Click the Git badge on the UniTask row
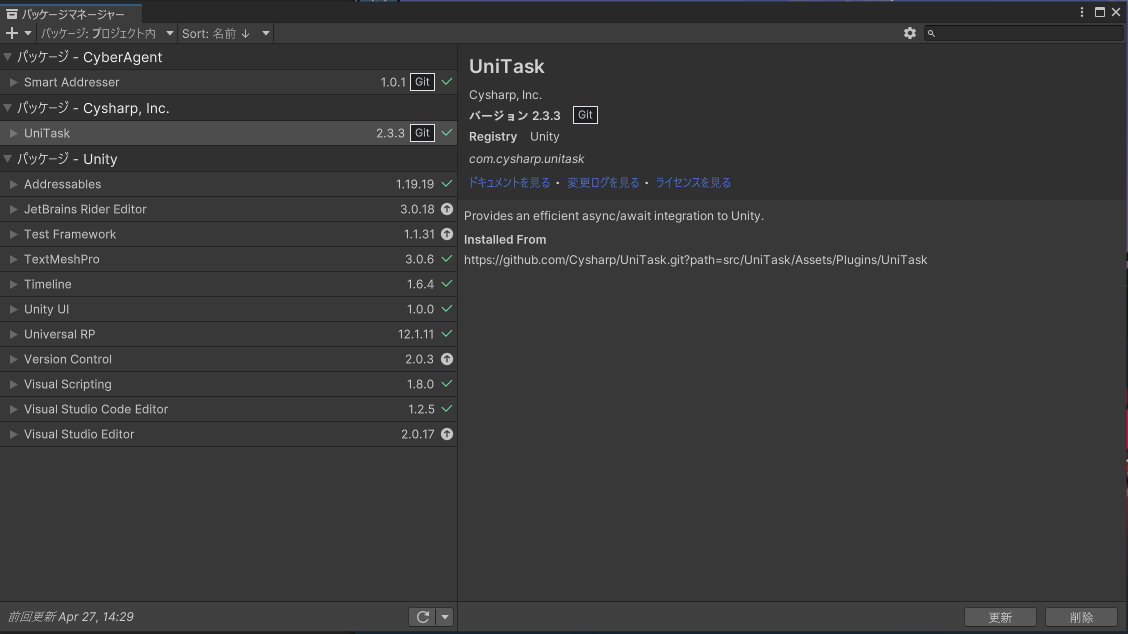 421,132
